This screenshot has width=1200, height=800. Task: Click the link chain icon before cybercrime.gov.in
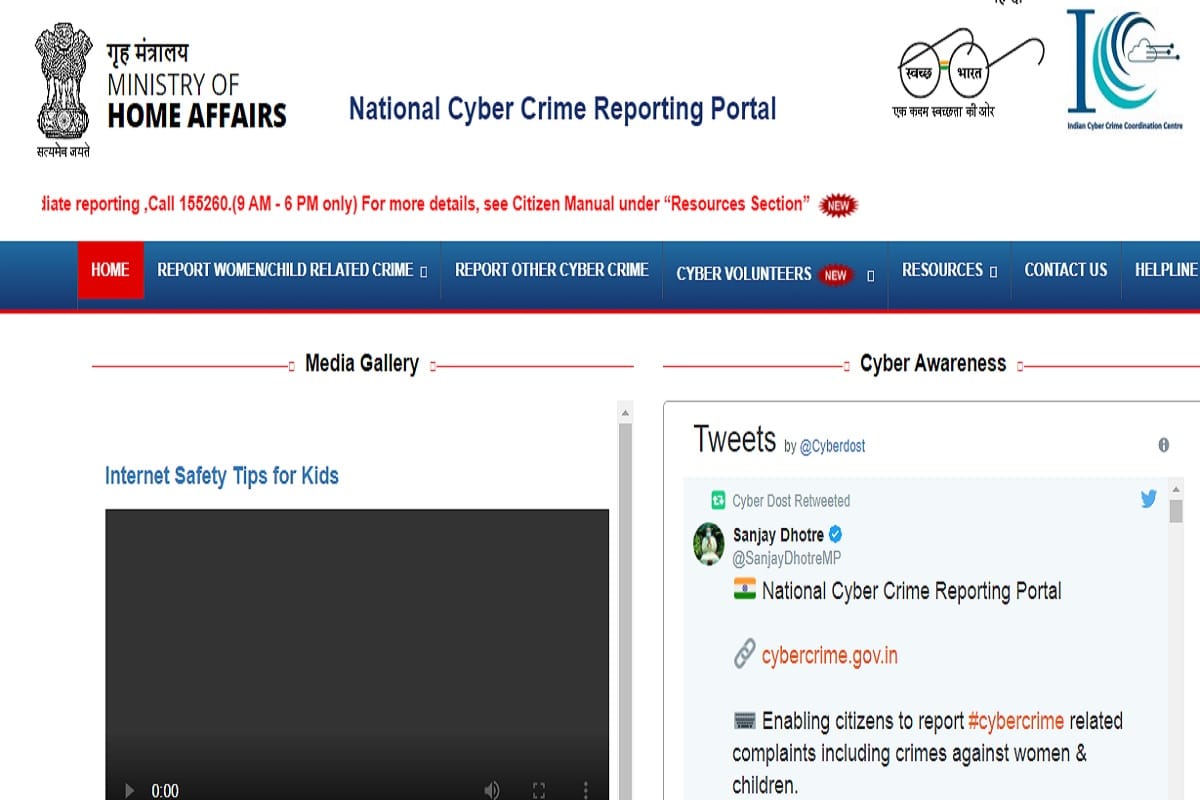(744, 655)
